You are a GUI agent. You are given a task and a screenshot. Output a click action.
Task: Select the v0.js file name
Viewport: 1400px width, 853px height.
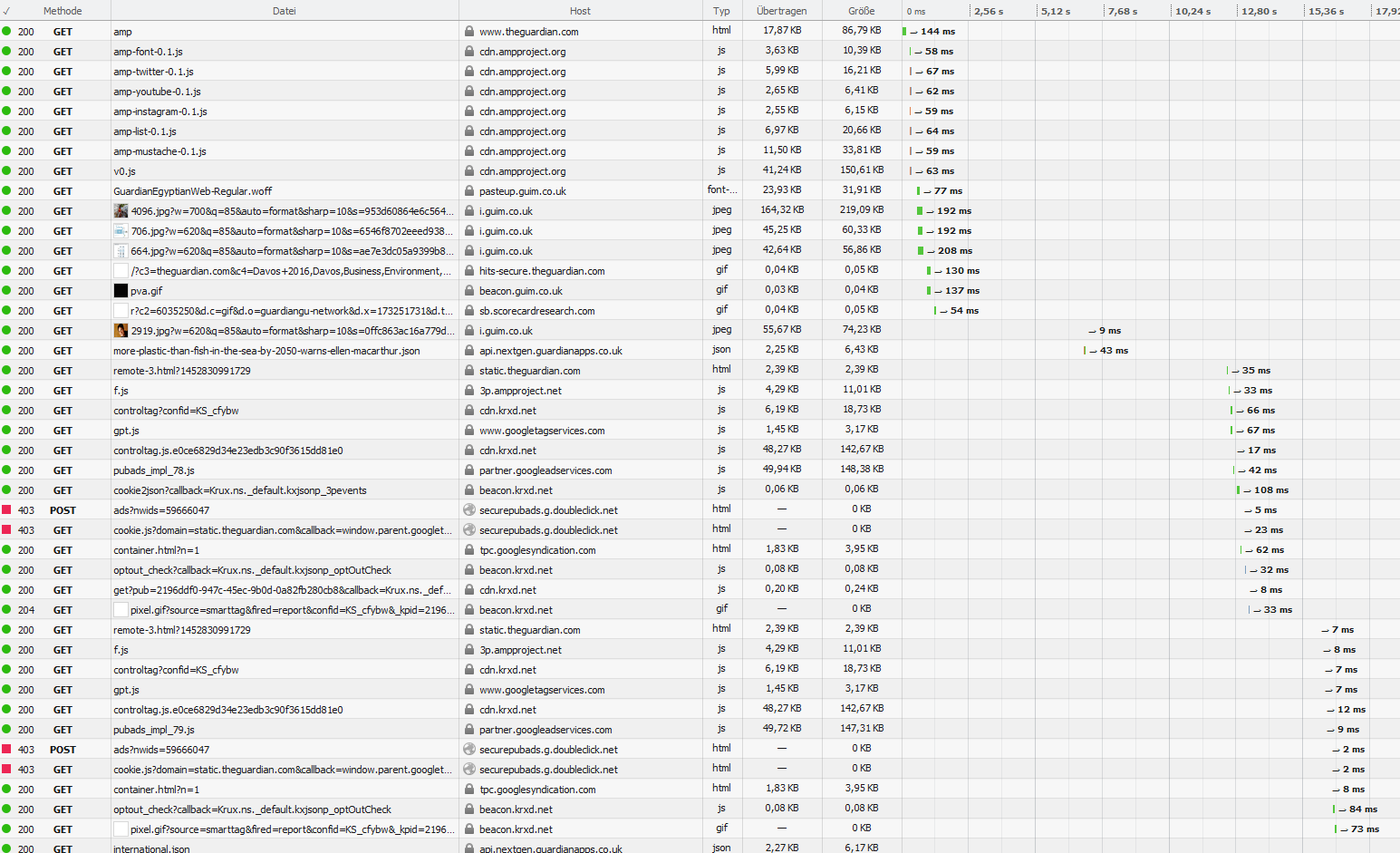124,171
